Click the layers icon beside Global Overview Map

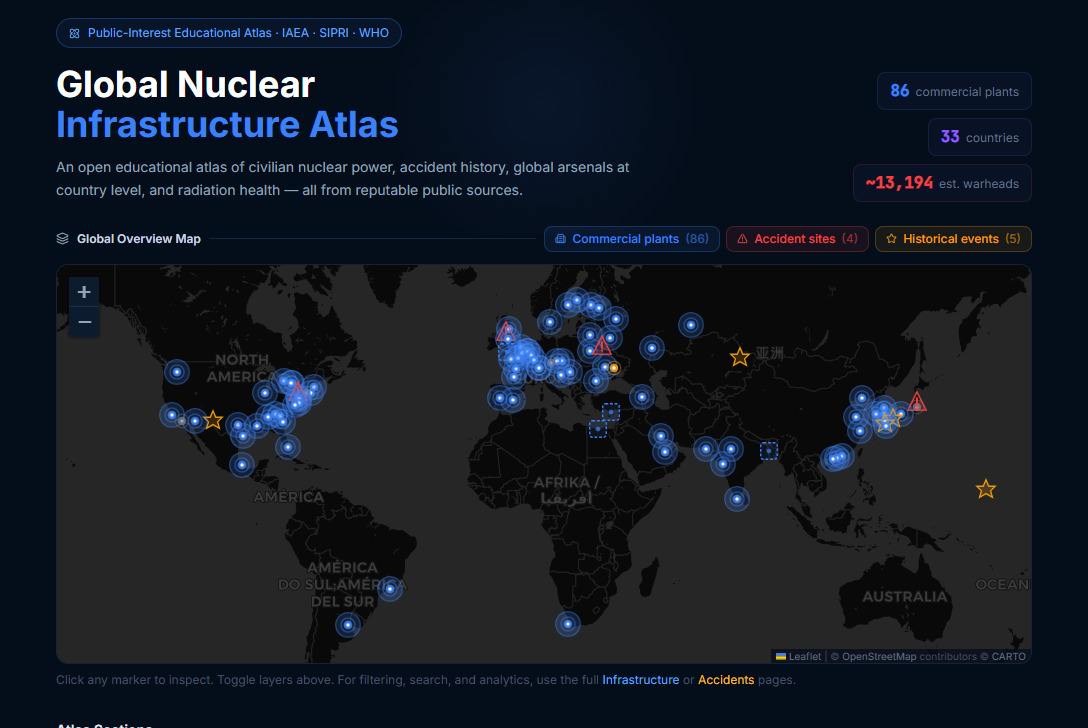coord(60,238)
